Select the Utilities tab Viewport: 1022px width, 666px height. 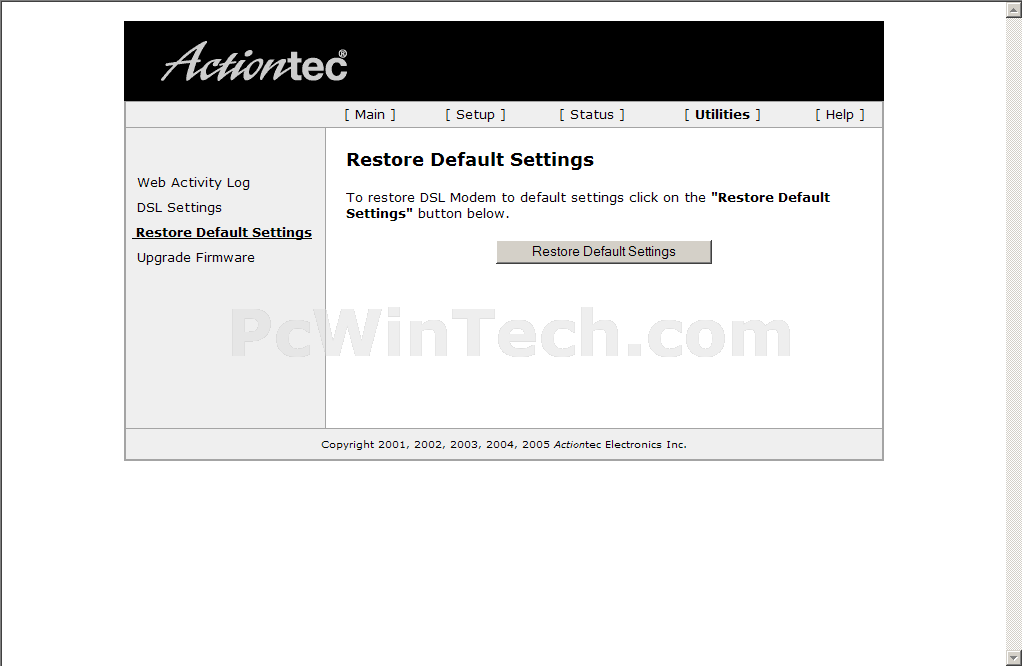pos(722,115)
